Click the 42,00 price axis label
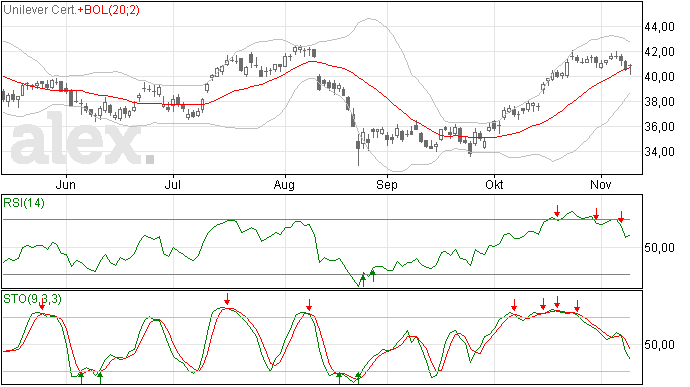This screenshot has height=387, width=690. (659, 52)
